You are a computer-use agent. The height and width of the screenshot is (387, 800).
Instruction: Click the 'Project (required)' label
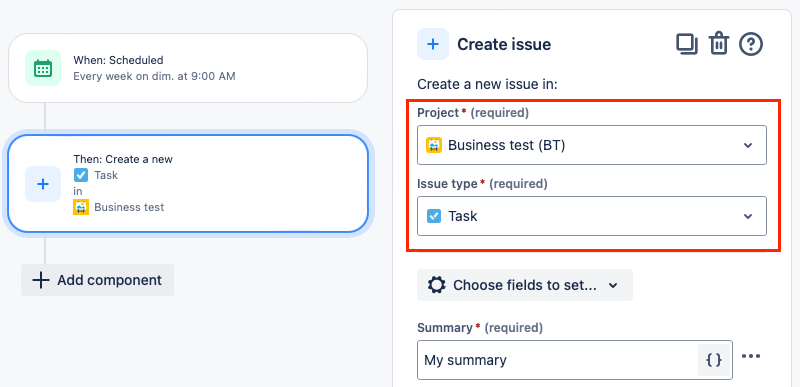pyautogui.click(x=473, y=113)
